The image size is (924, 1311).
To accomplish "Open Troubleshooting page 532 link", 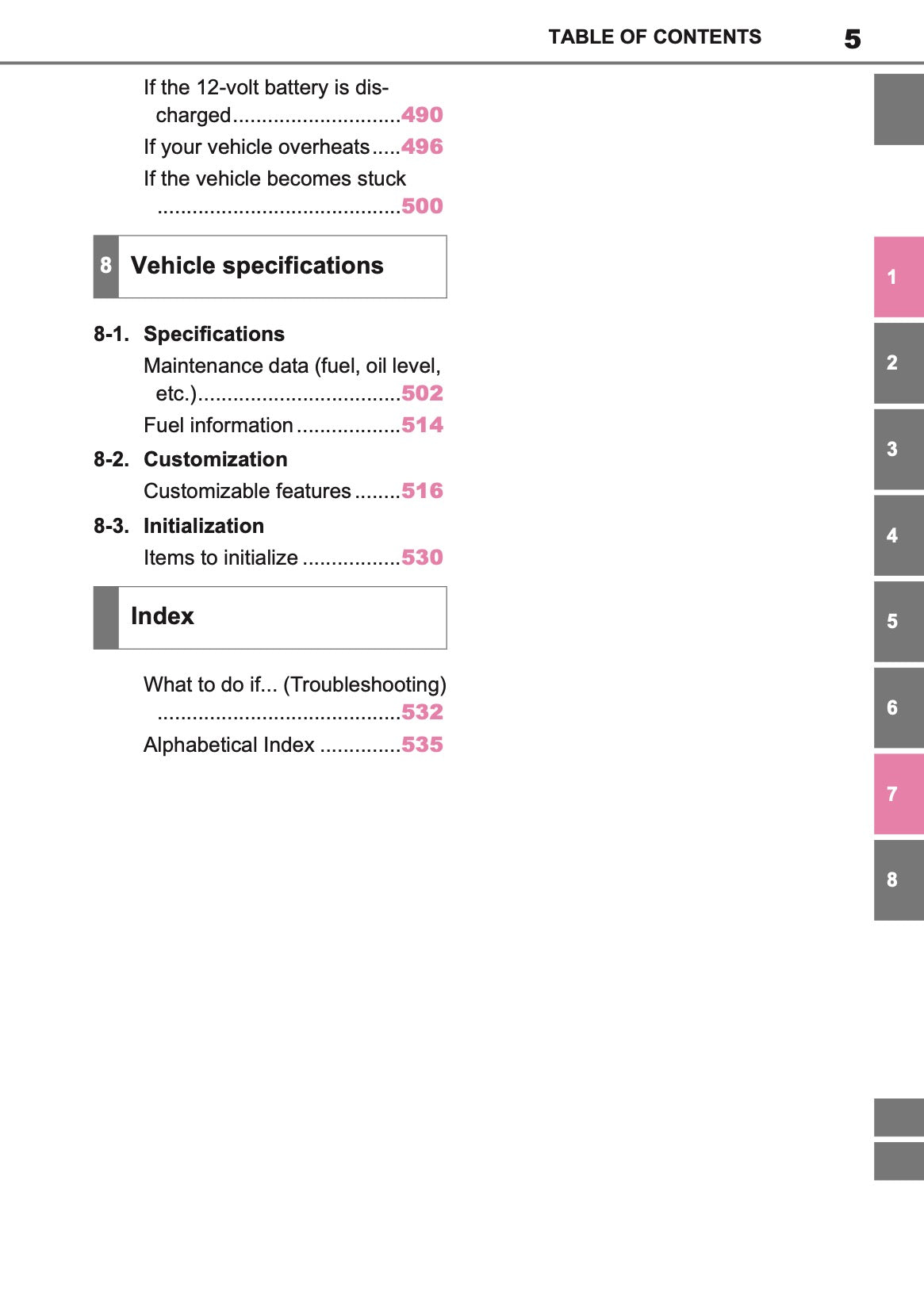I will coord(422,712).
